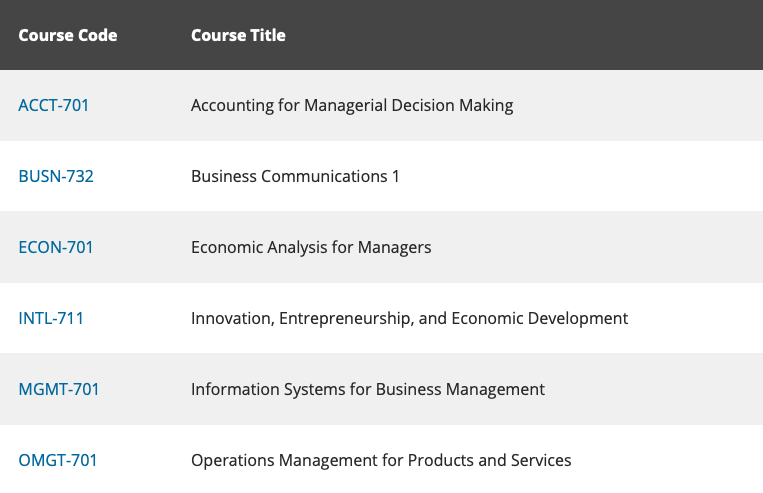This screenshot has width=763, height=493.
Task: Select the Business Communications 1 title text
Action: pos(295,176)
